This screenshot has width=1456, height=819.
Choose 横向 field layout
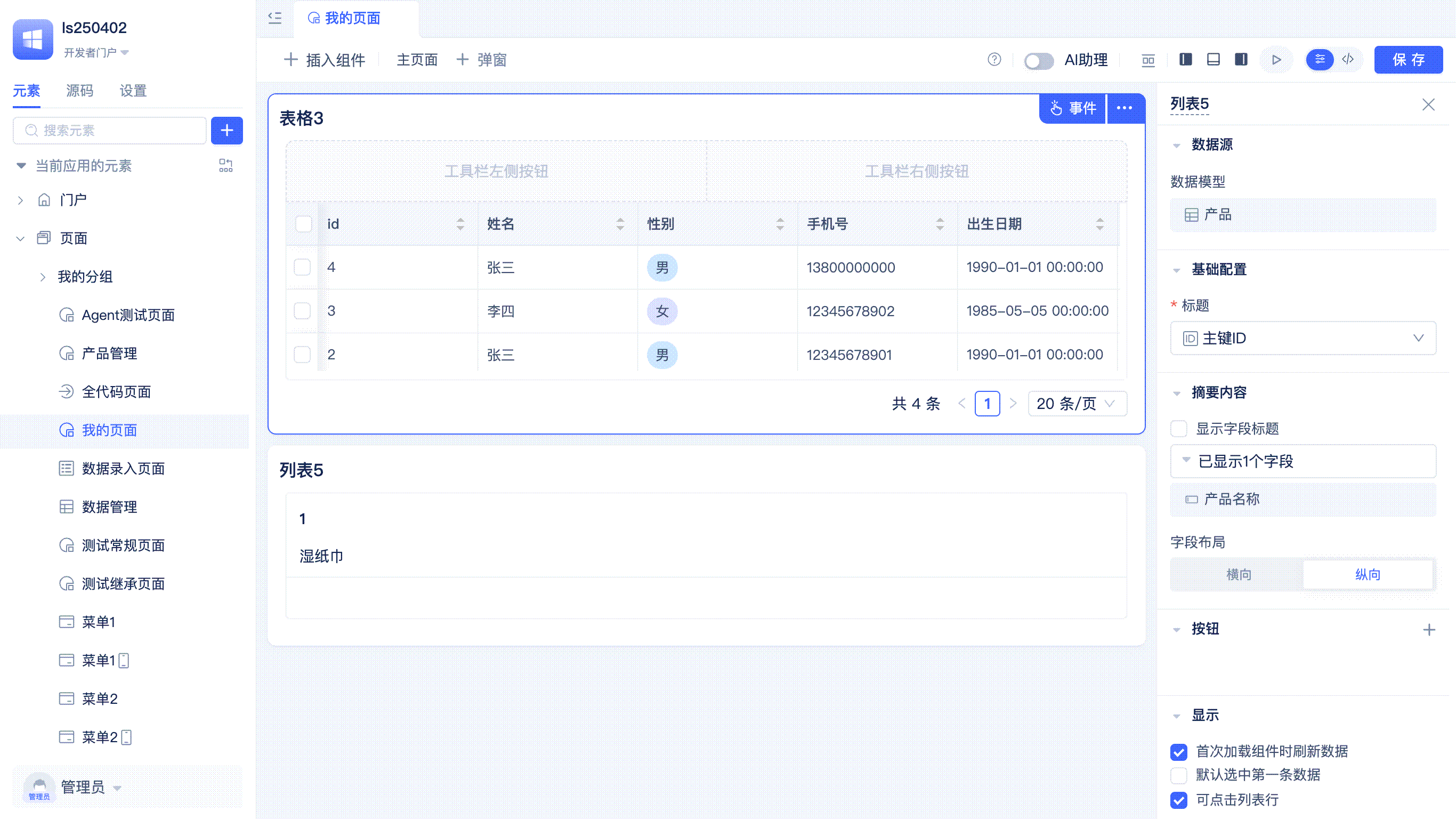pos(1239,575)
